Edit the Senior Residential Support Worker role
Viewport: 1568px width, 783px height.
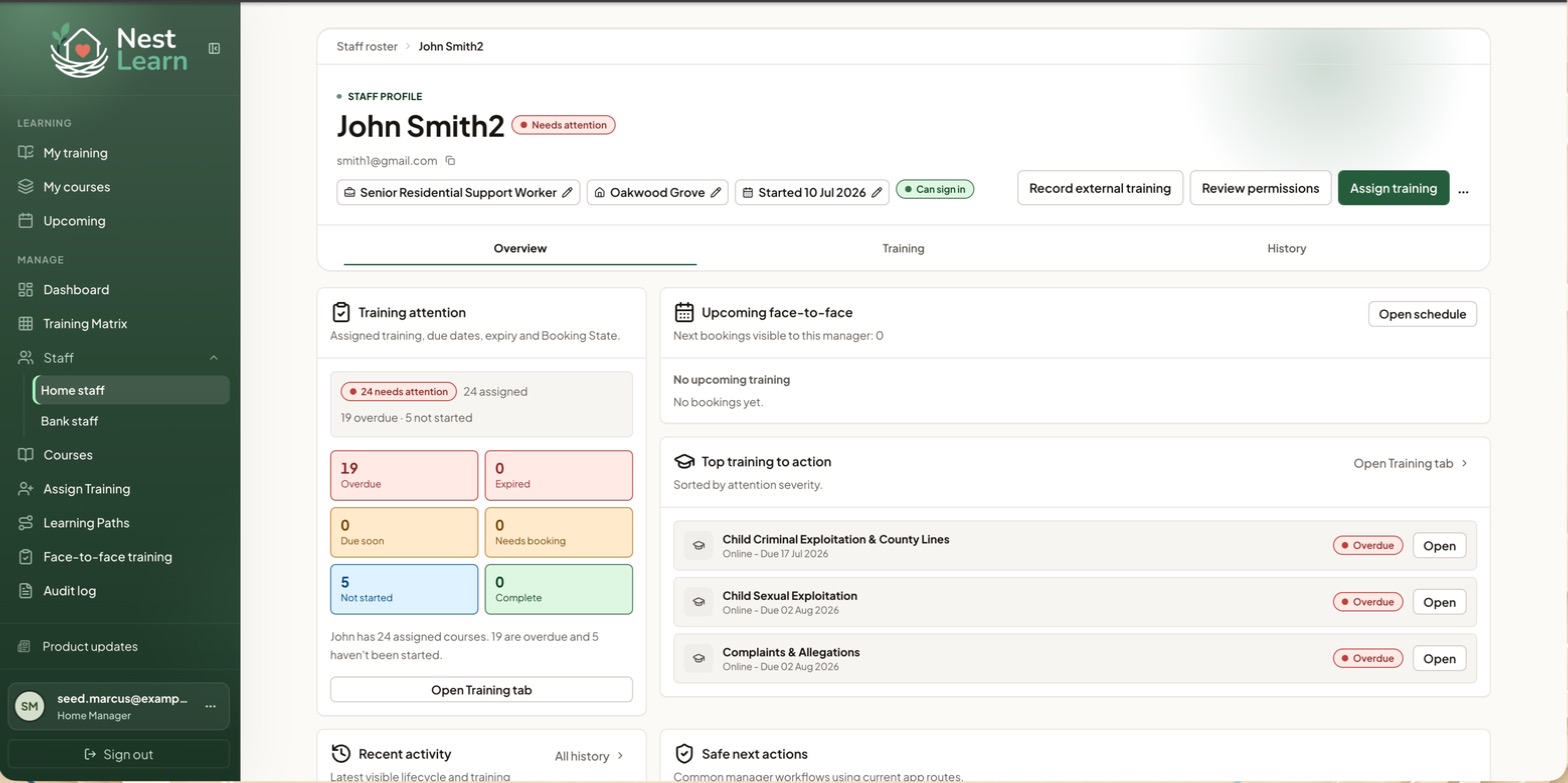(x=567, y=192)
